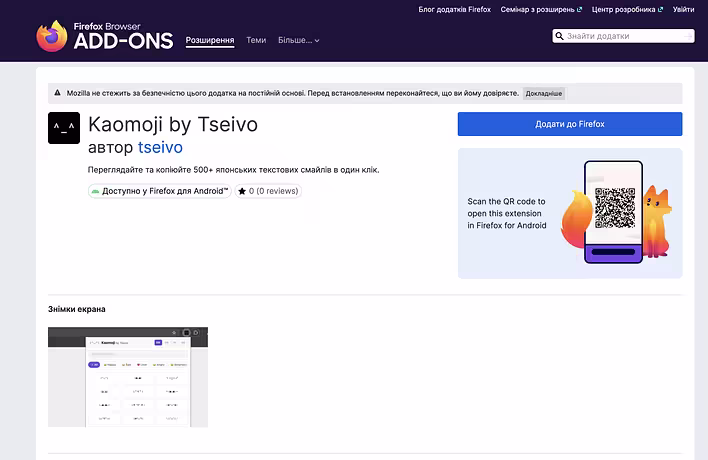Click the star rating icon

[242, 191]
